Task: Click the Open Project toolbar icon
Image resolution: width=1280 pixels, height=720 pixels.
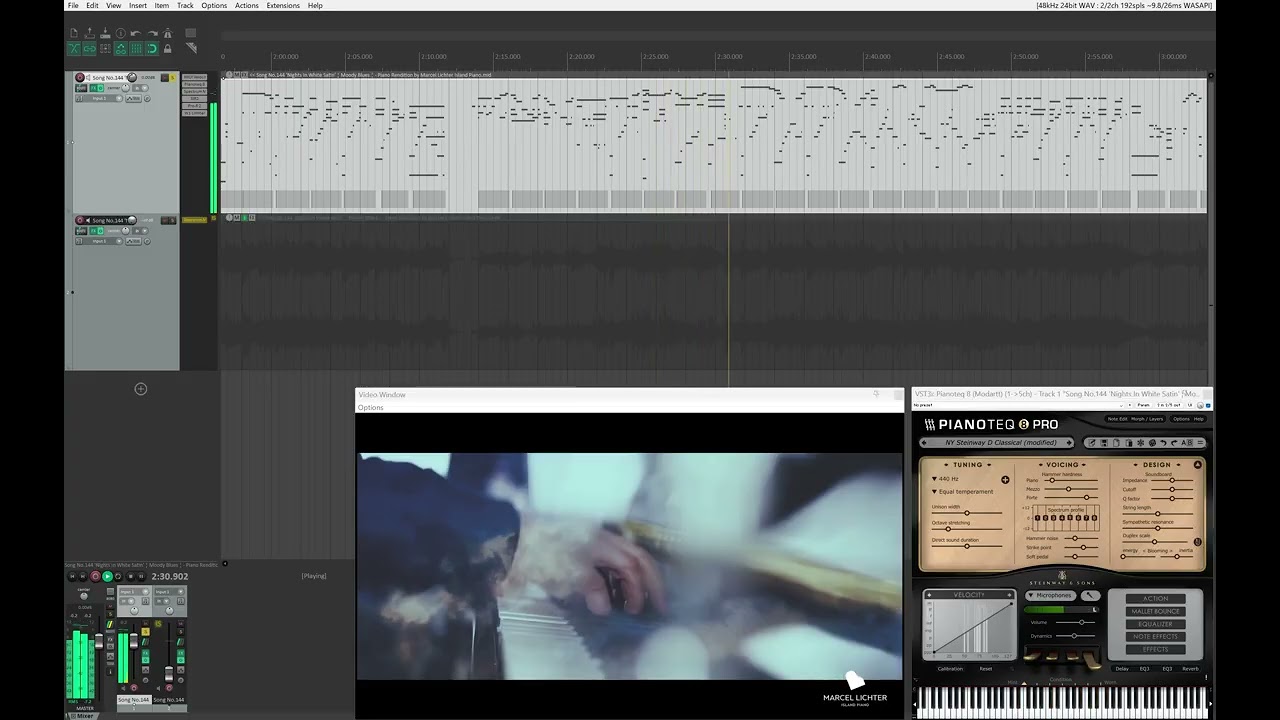Action: [x=89, y=33]
